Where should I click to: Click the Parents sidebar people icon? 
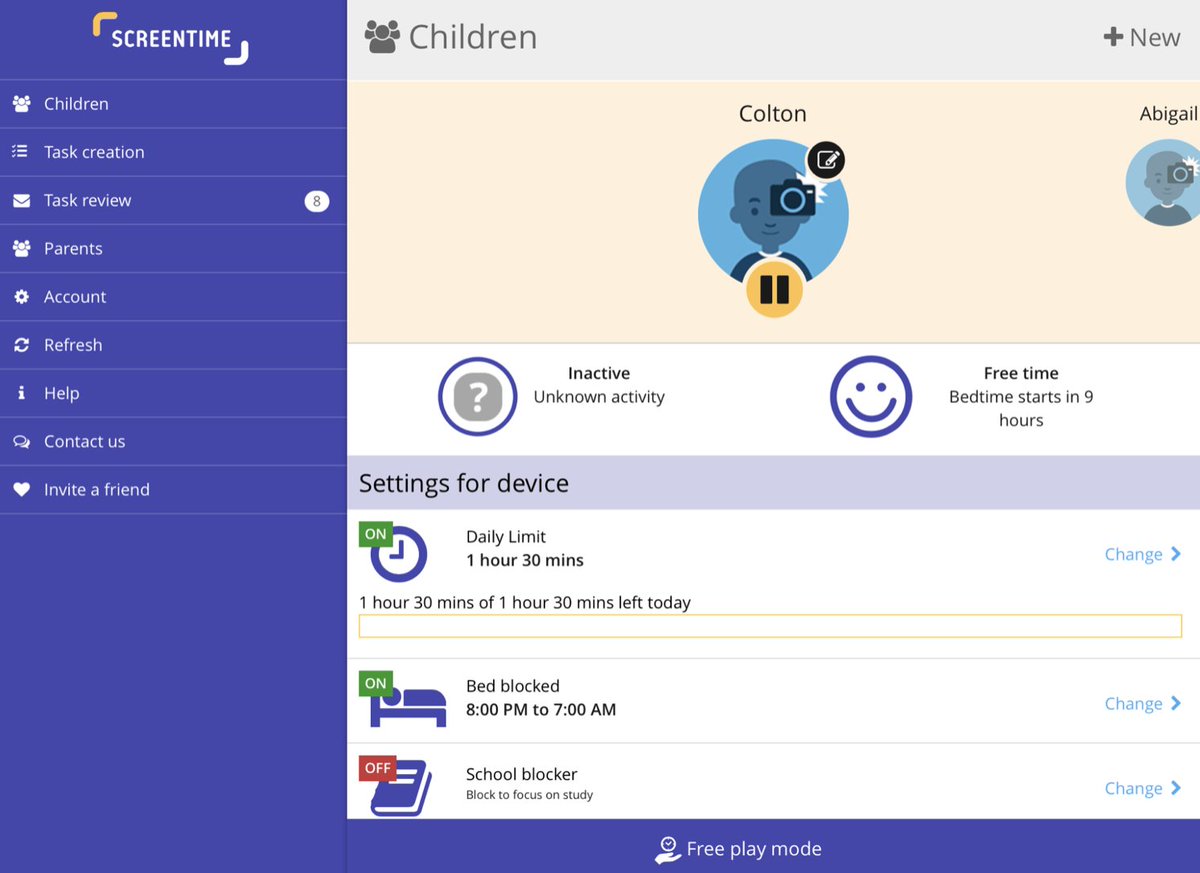coord(21,248)
